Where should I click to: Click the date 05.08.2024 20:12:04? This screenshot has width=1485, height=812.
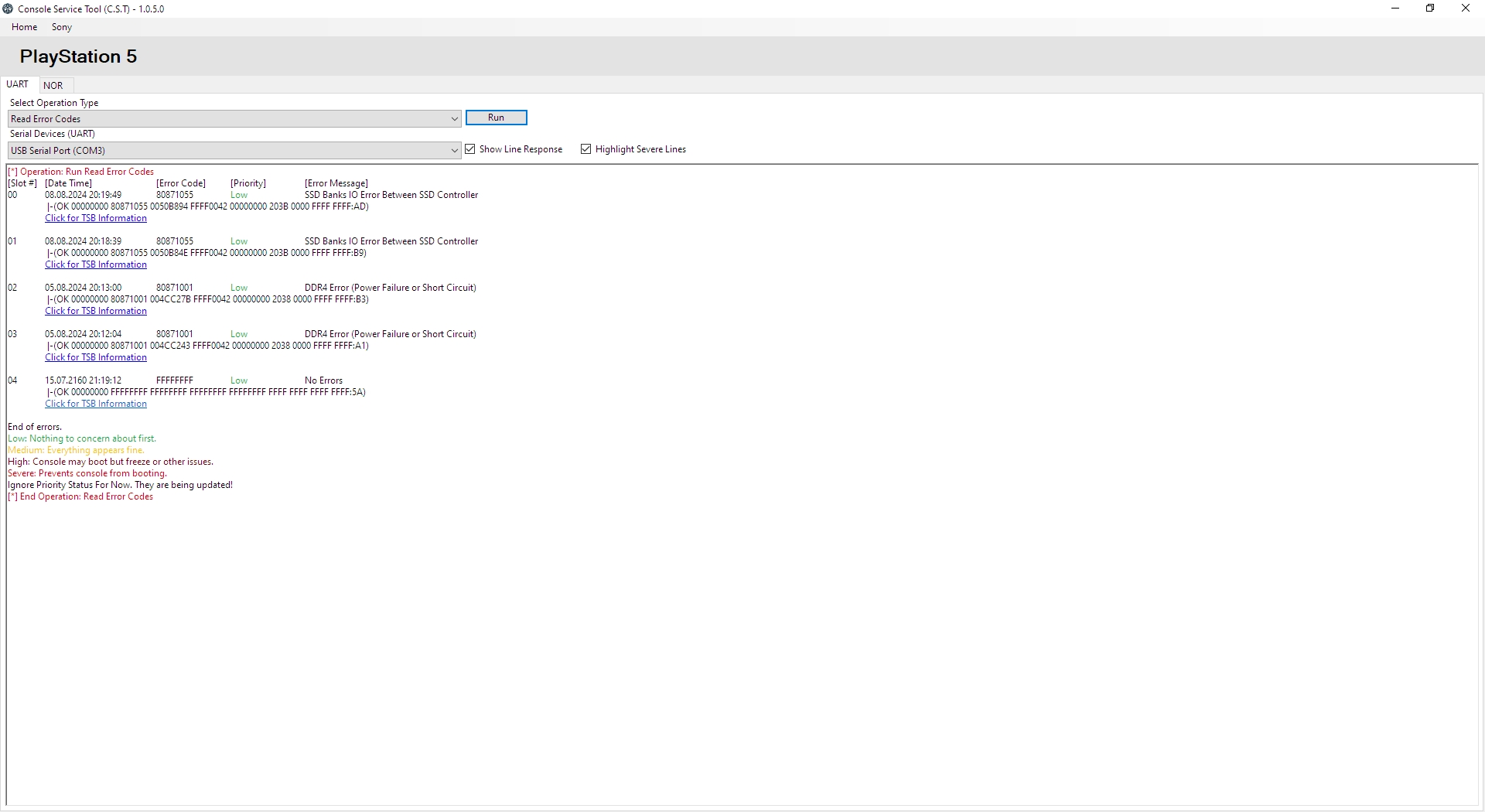tap(83, 334)
